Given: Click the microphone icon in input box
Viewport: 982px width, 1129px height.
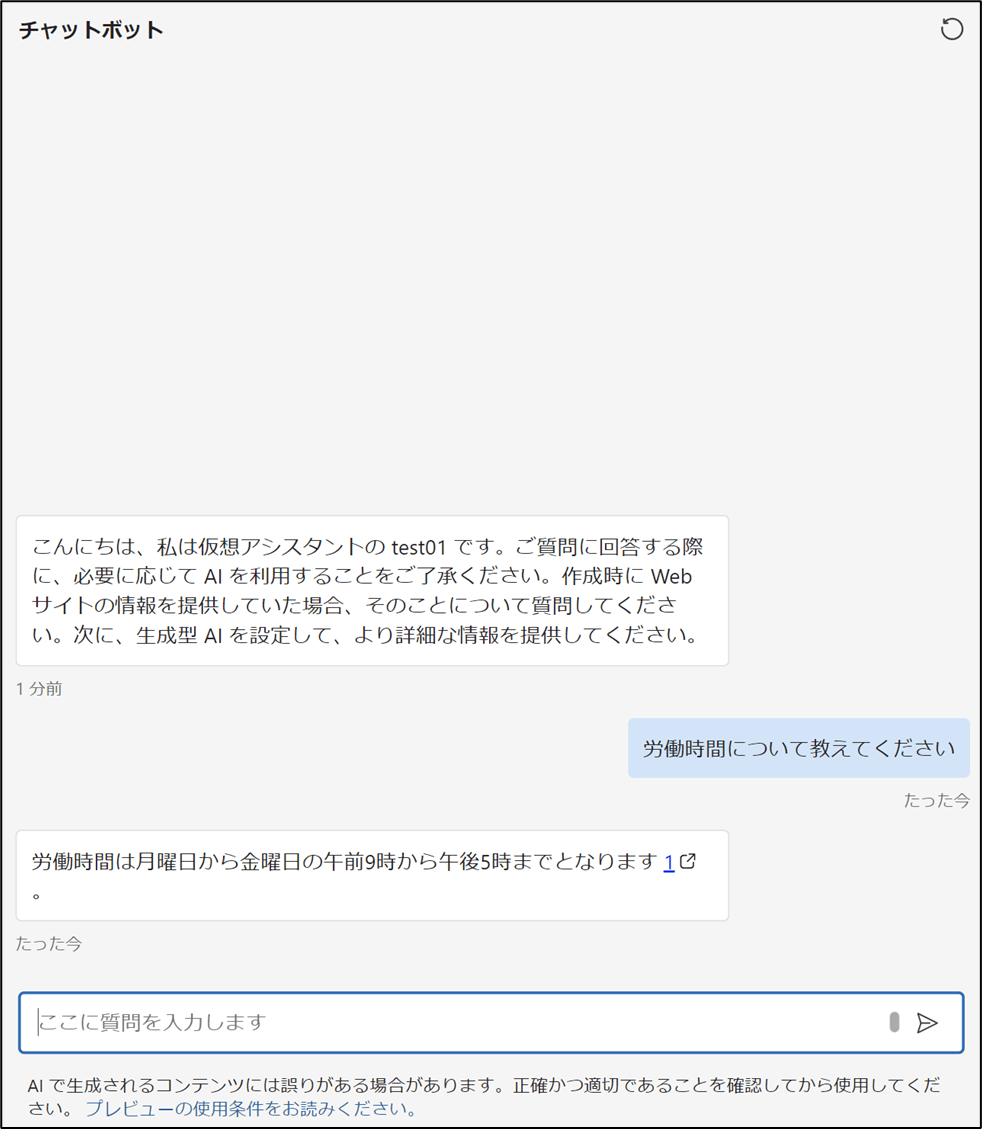Looking at the screenshot, I should point(894,1022).
